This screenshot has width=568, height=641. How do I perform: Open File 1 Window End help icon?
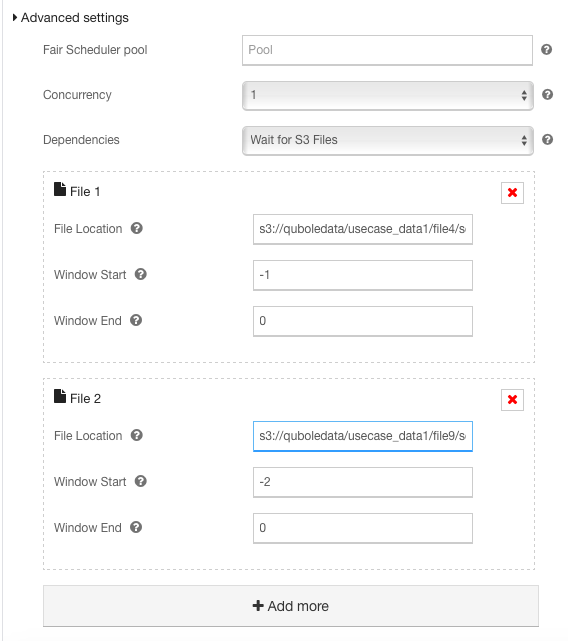click(136, 320)
